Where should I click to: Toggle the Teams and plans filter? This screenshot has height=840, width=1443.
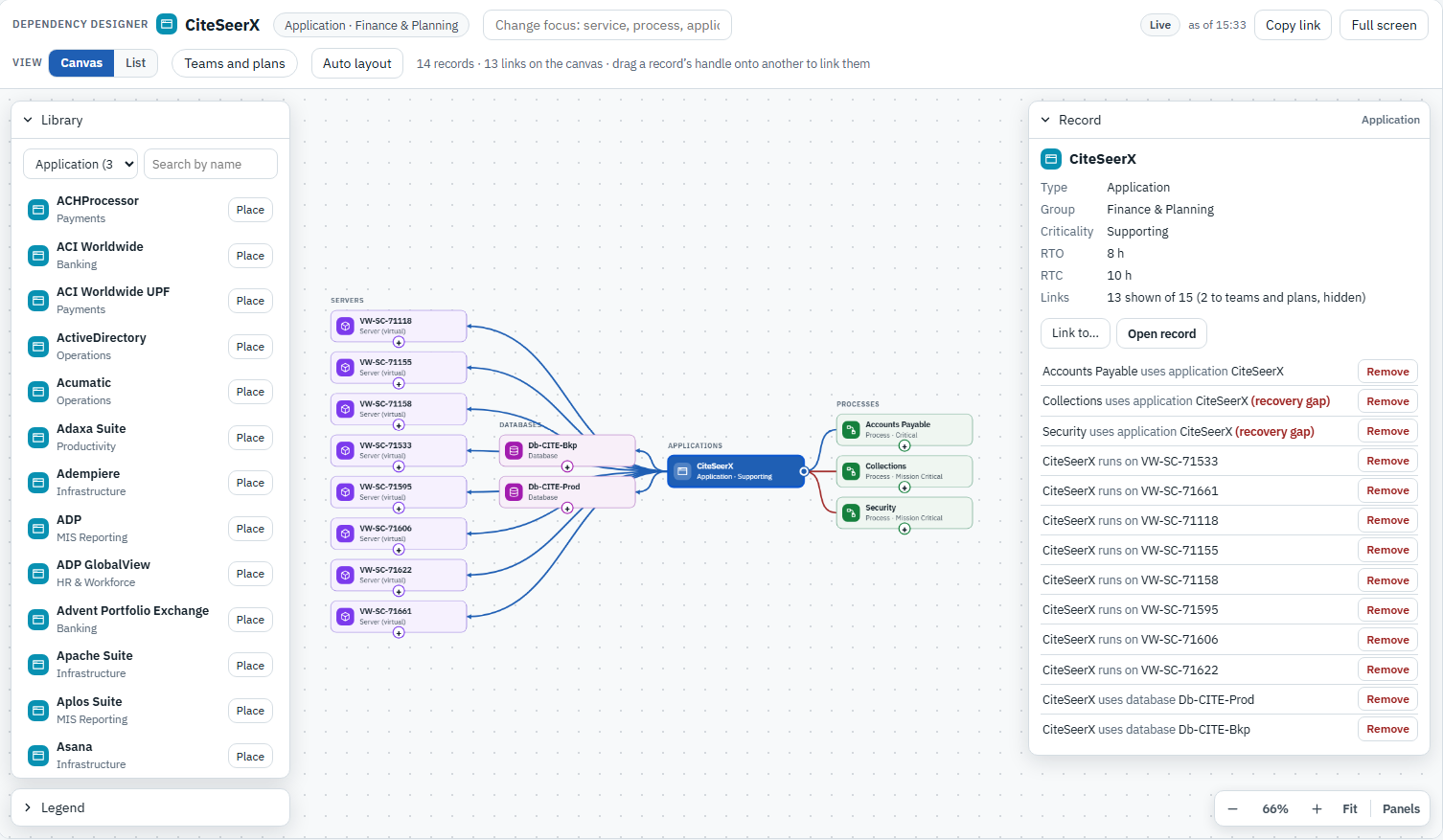tap(235, 63)
